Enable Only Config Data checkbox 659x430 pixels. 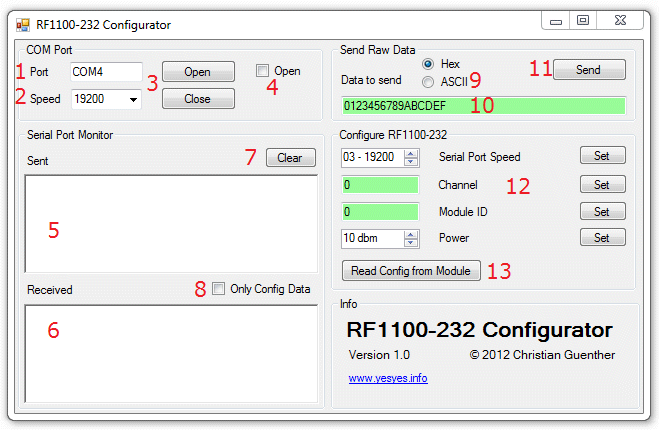click(219, 289)
